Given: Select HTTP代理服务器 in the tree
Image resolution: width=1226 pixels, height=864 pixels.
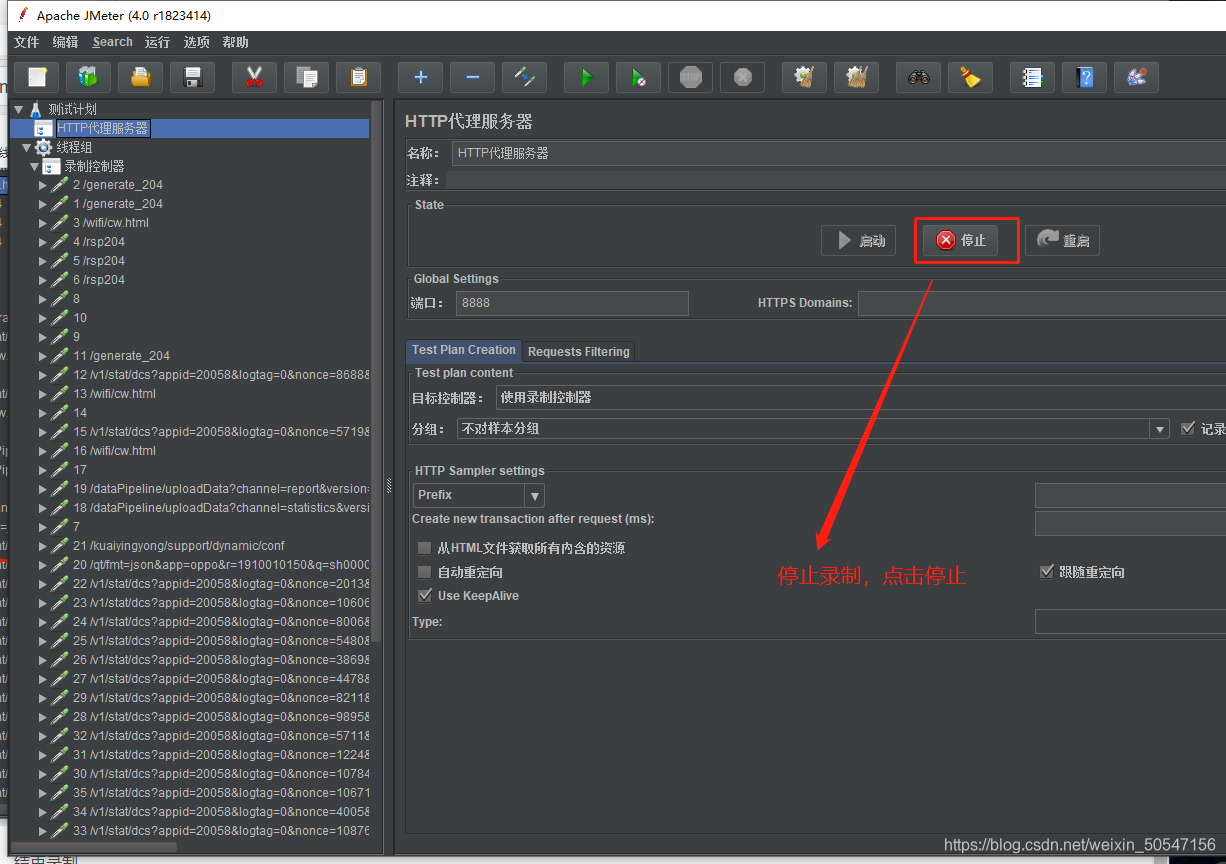Looking at the screenshot, I should (x=103, y=128).
